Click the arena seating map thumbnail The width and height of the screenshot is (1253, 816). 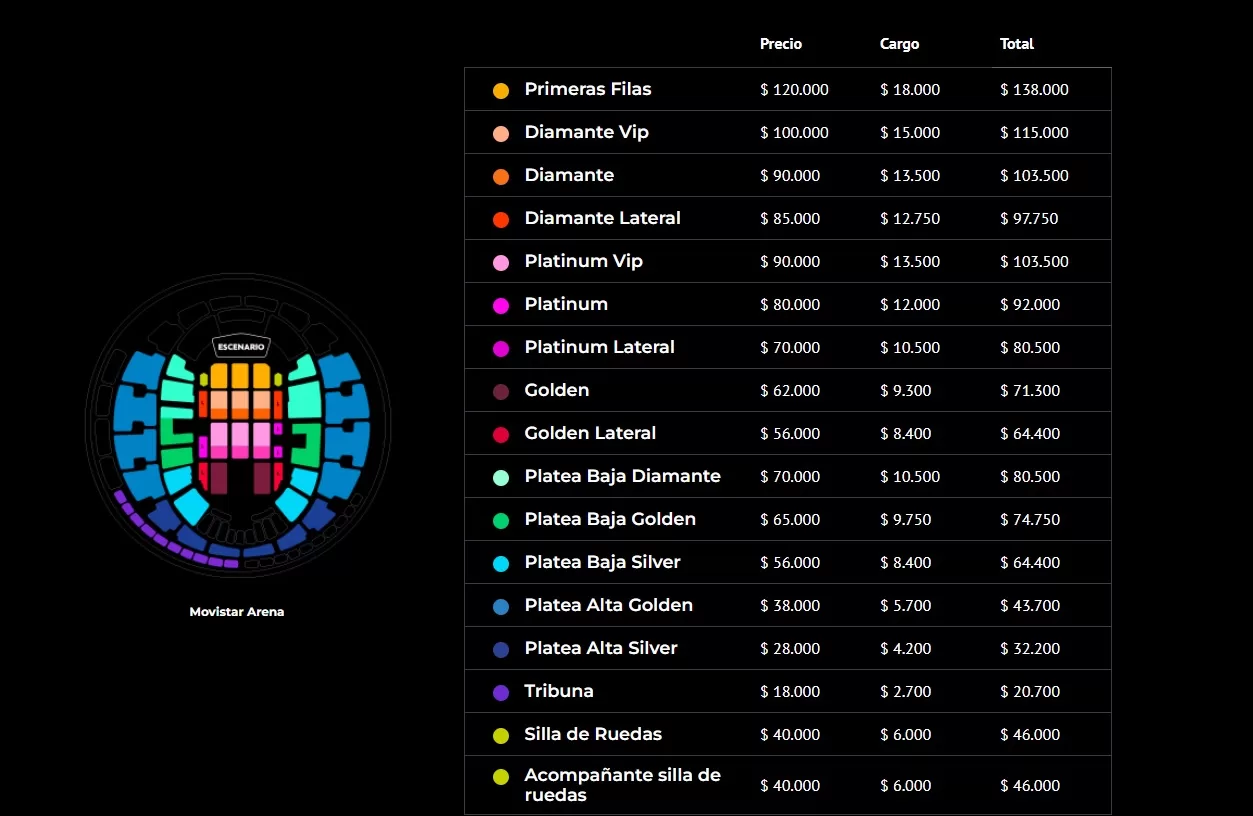pos(238,427)
